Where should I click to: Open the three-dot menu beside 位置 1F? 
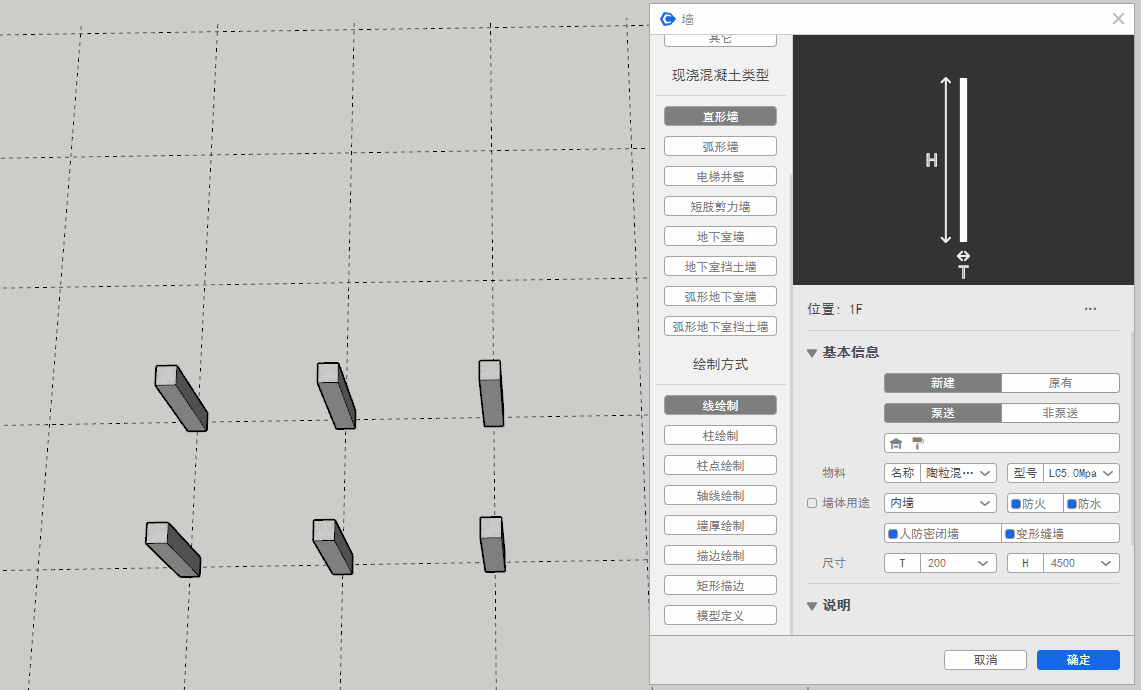pyautogui.click(x=1090, y=309)
